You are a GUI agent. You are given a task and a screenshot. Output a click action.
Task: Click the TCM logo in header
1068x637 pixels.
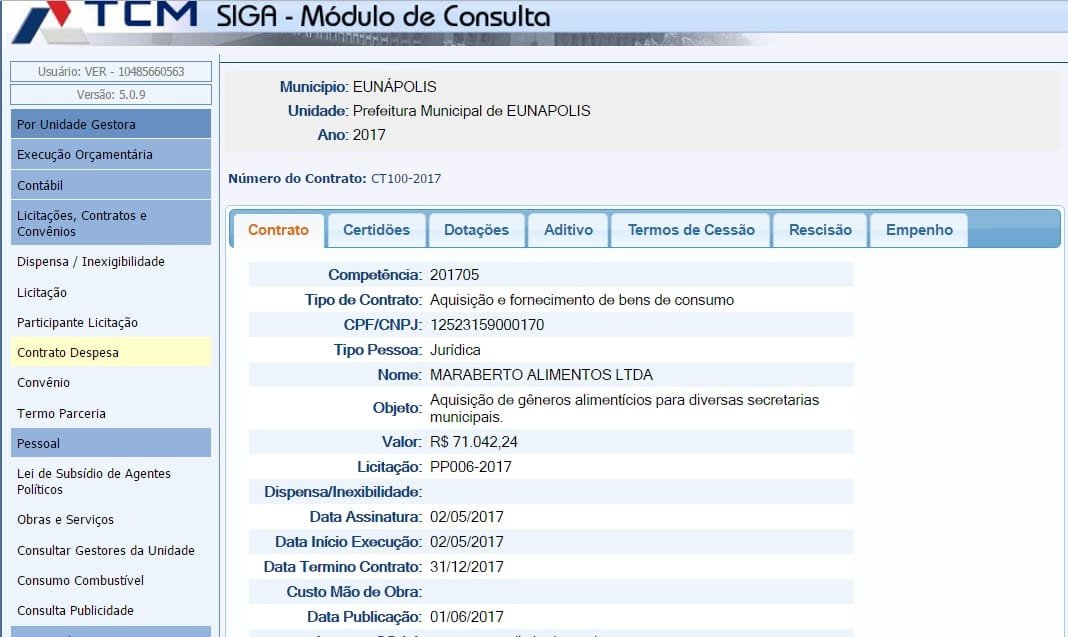[x=105, y=20]
